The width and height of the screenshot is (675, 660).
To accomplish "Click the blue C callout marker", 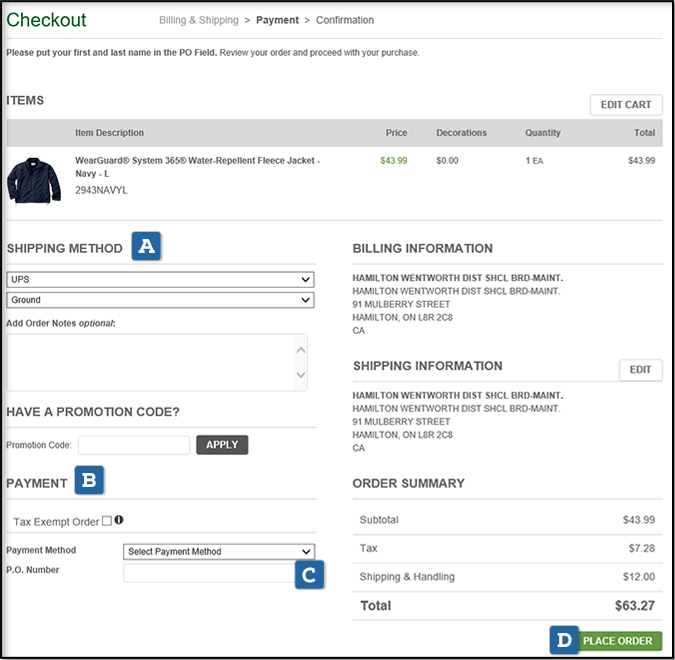I will [x=309, y=574].
